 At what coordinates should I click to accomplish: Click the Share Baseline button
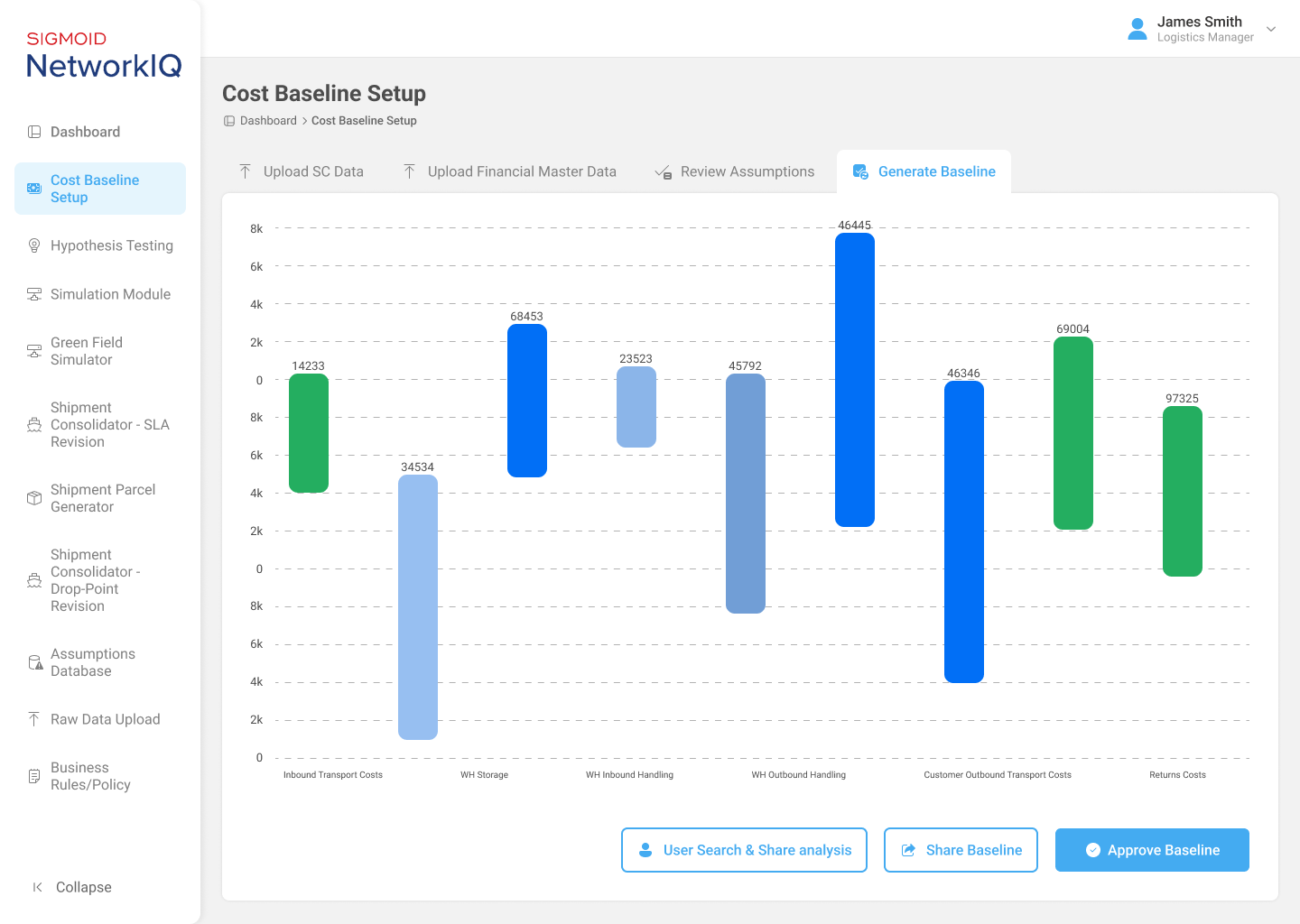[961, 850]
